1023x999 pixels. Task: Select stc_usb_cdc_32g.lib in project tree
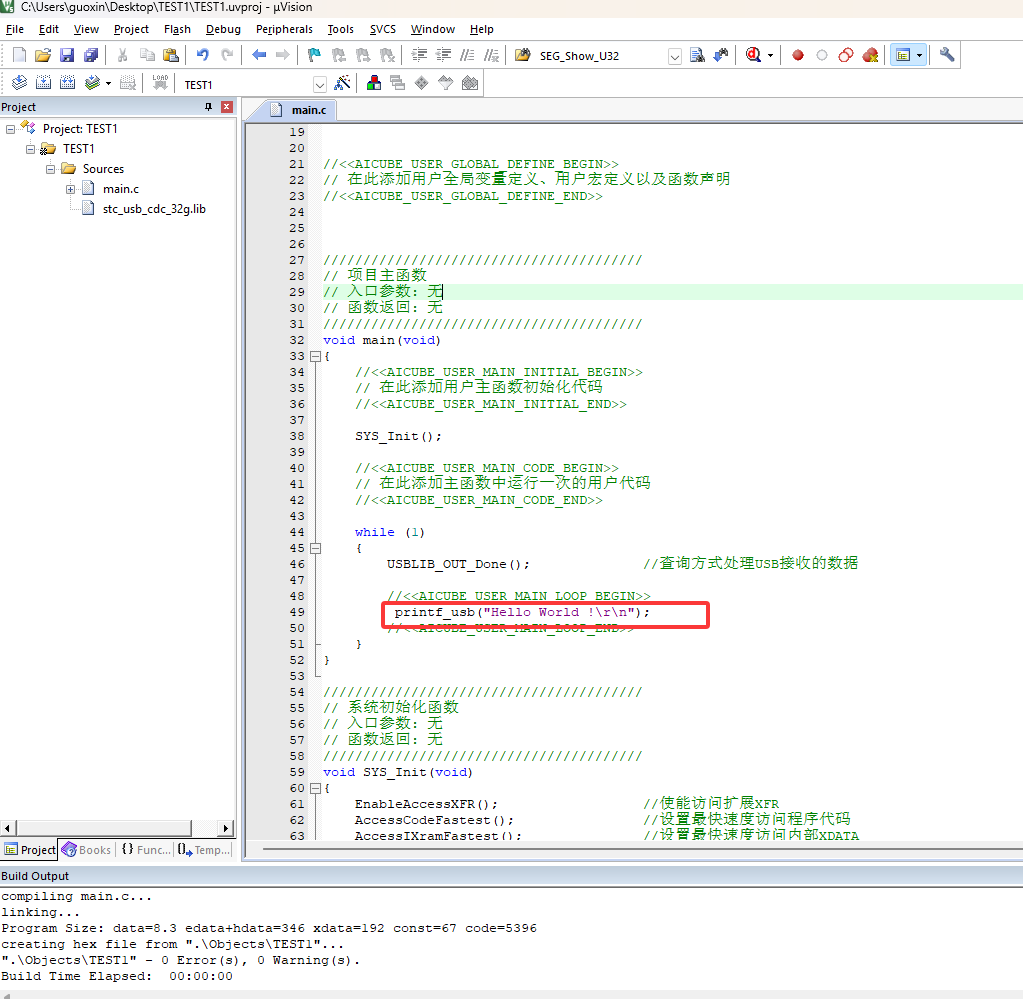coord(154,209)
